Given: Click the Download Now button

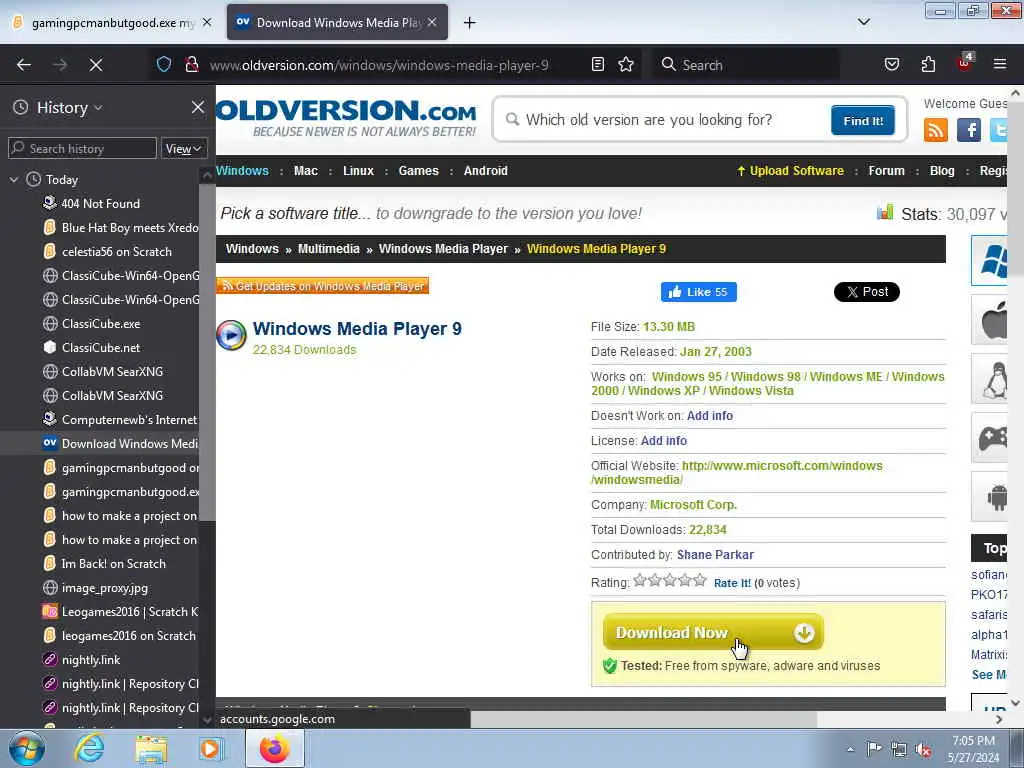Looking at the screenshot, I should (x=713, y=632).
